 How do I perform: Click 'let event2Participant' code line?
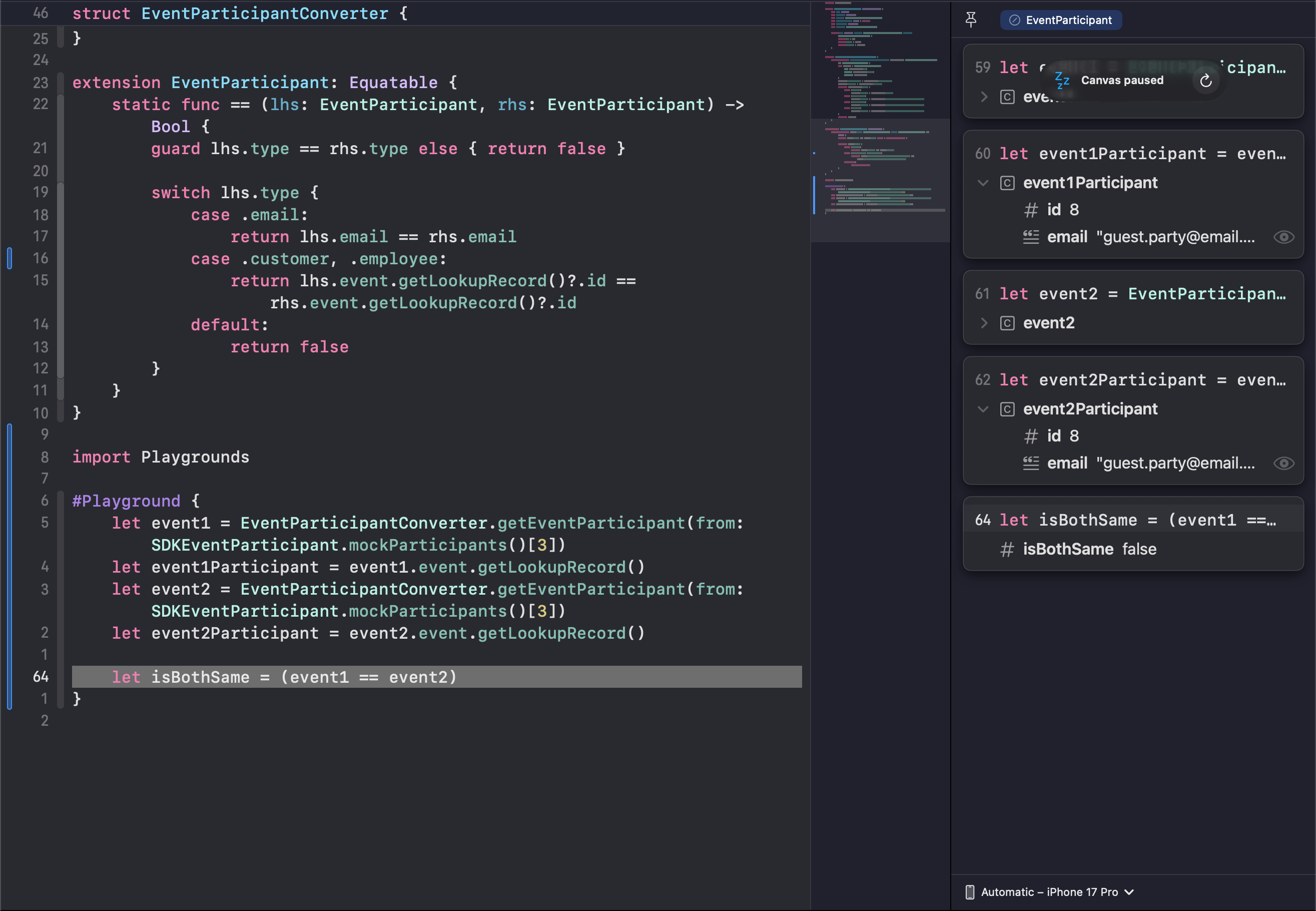pos(378,634)
